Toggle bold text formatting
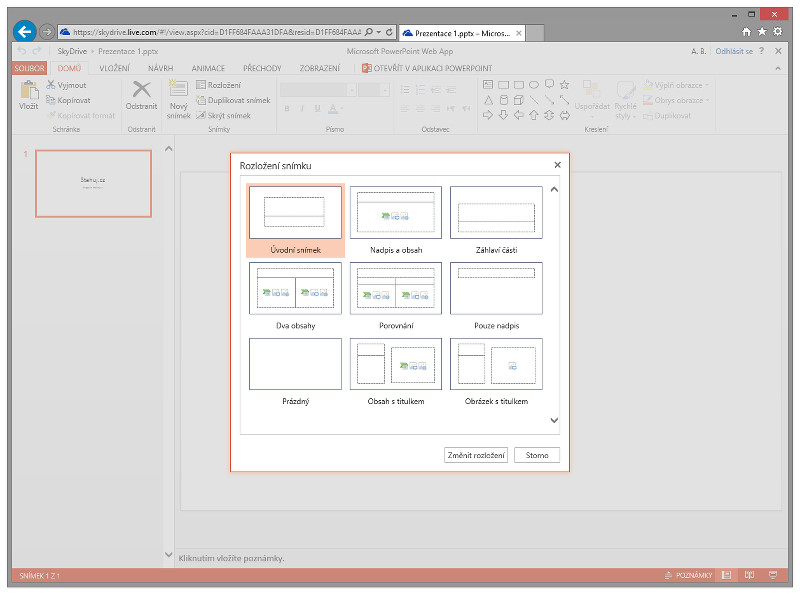Viewport: 800px width, 595px height. coord(287,108)
